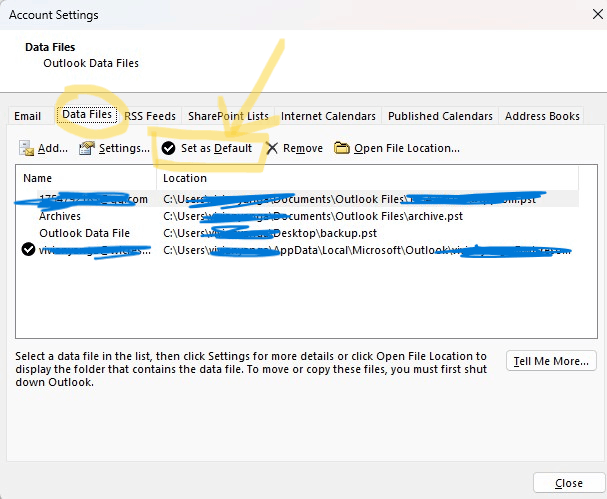Image resolution: width=607 pixels, height=499 pixels.
Task: Select the Outlook Data File row
Action: (x=297, y=233)
